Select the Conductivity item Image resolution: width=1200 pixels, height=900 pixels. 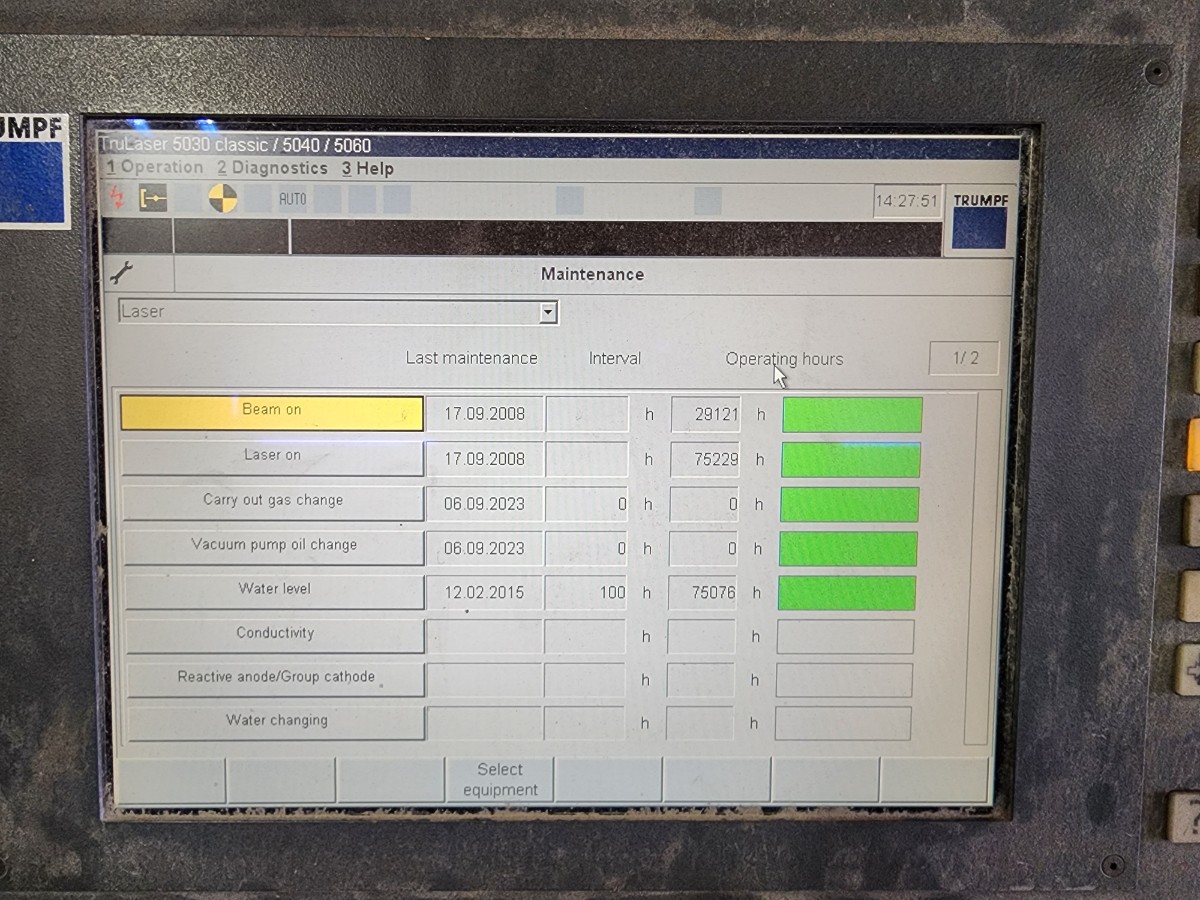click(x=275, y=635)
